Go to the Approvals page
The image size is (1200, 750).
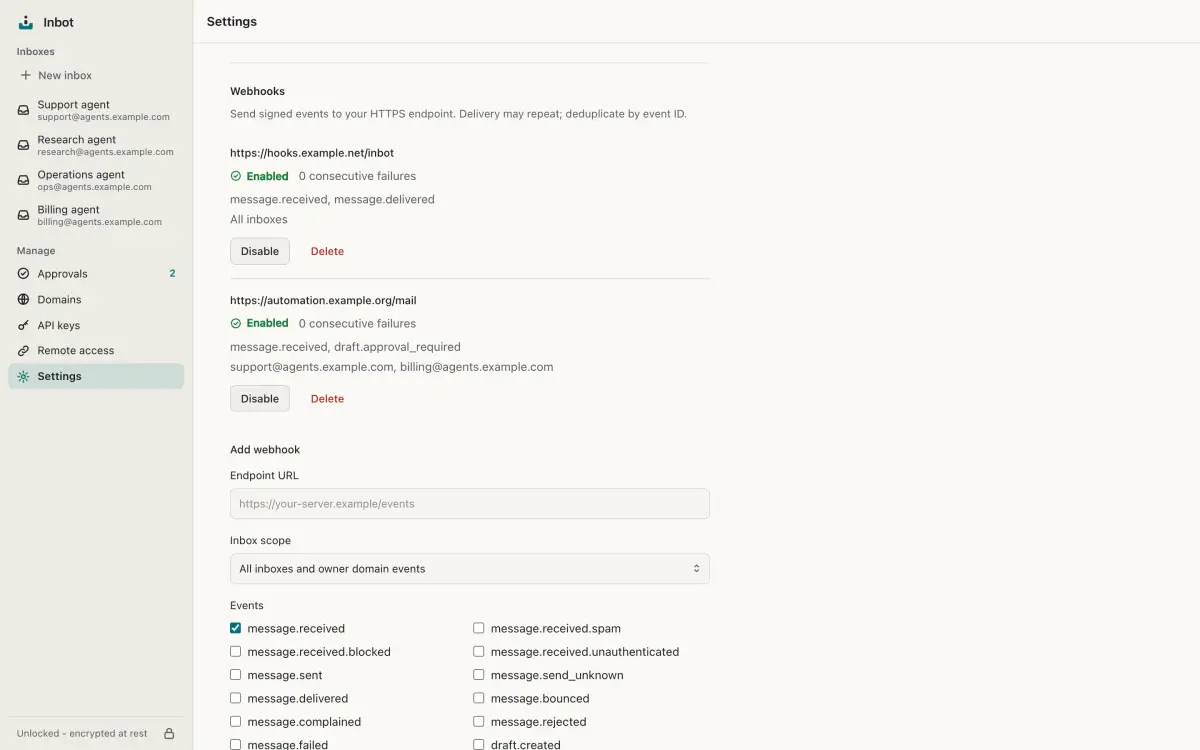click(x=96, y=274)
